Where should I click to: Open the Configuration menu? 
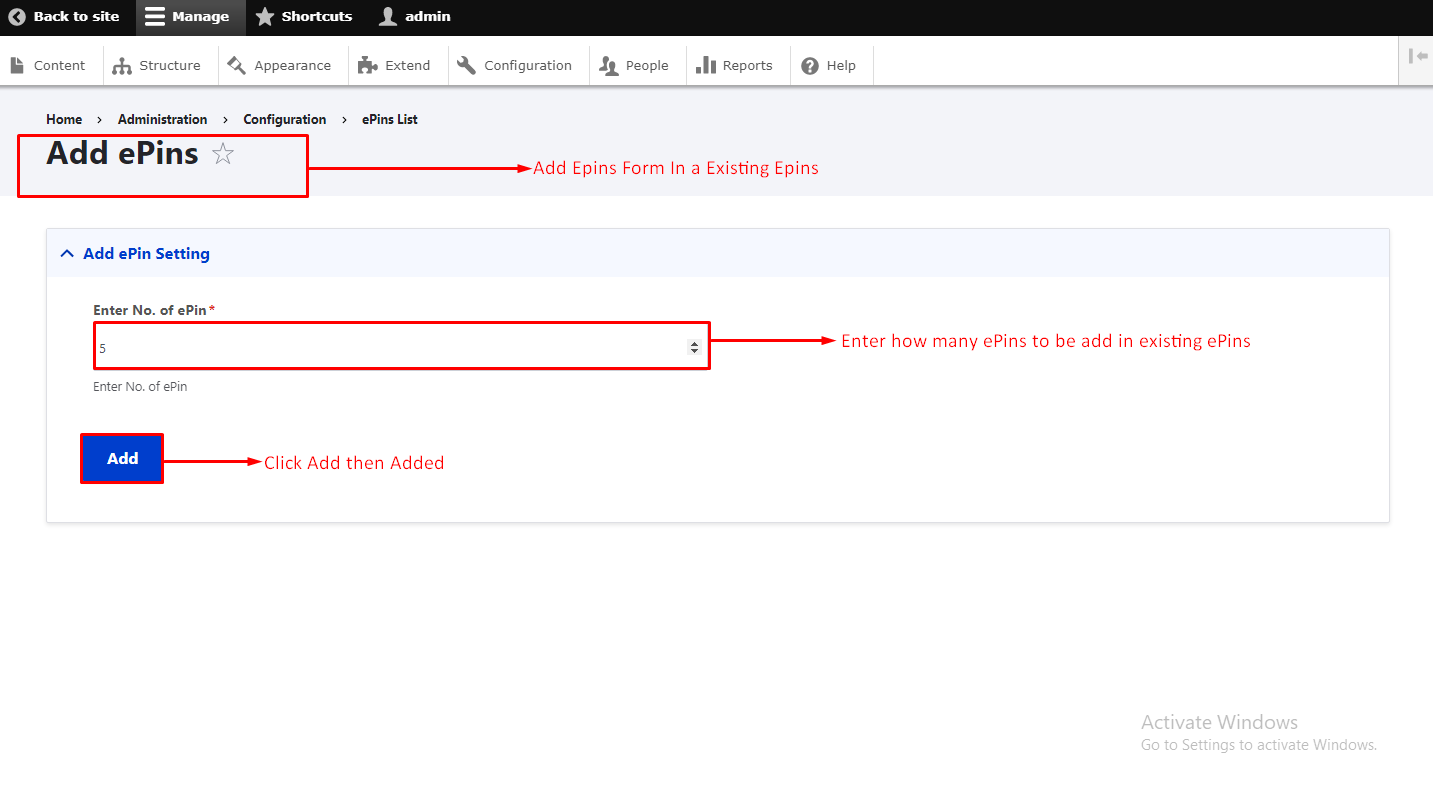tap(515, 66)
